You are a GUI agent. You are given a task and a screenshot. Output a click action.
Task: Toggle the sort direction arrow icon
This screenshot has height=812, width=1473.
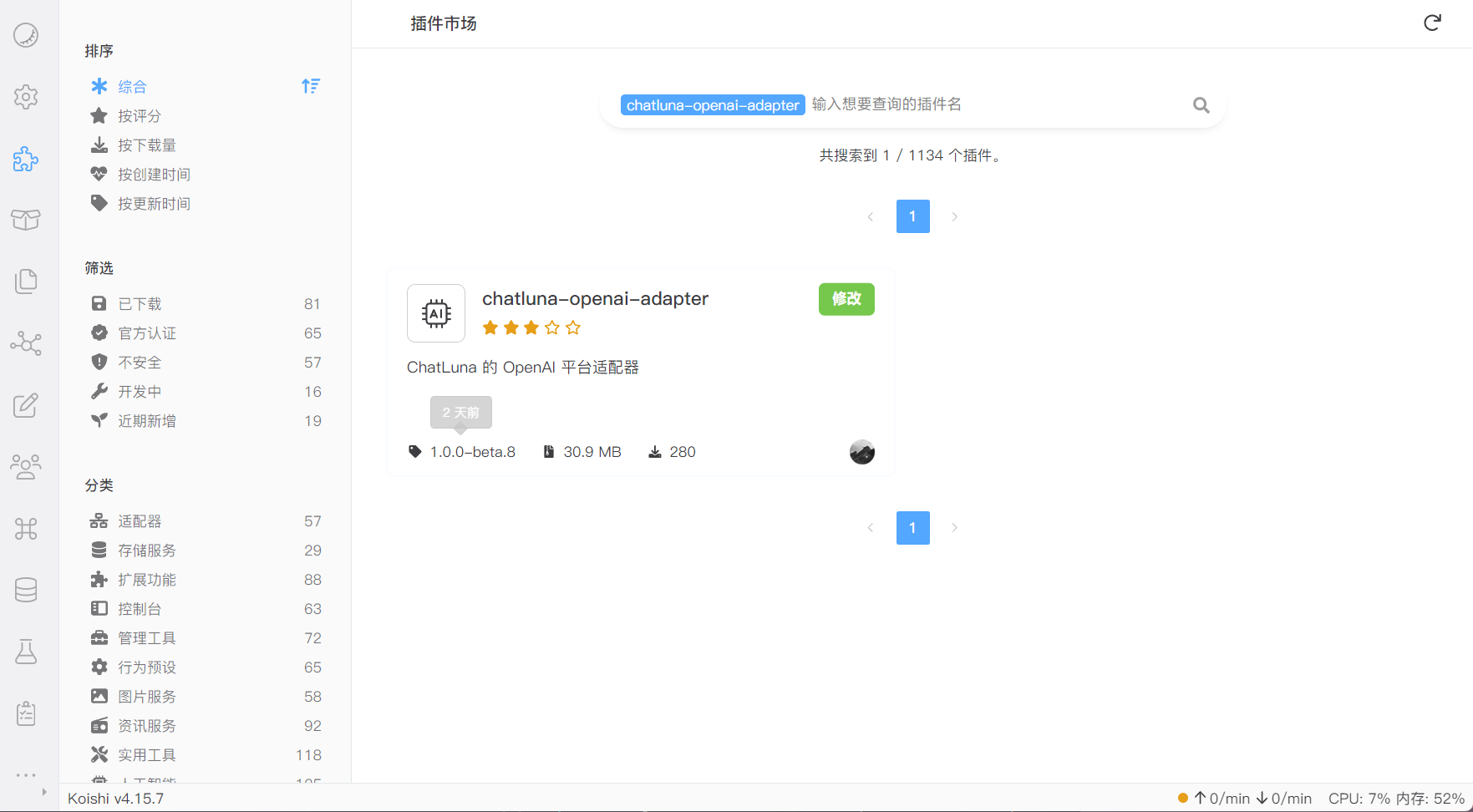click(x=311, y=86)
